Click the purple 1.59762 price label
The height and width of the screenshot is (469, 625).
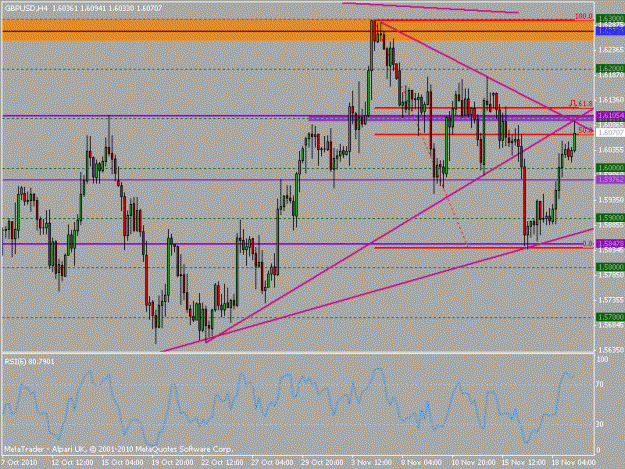[x=611, y=180]
